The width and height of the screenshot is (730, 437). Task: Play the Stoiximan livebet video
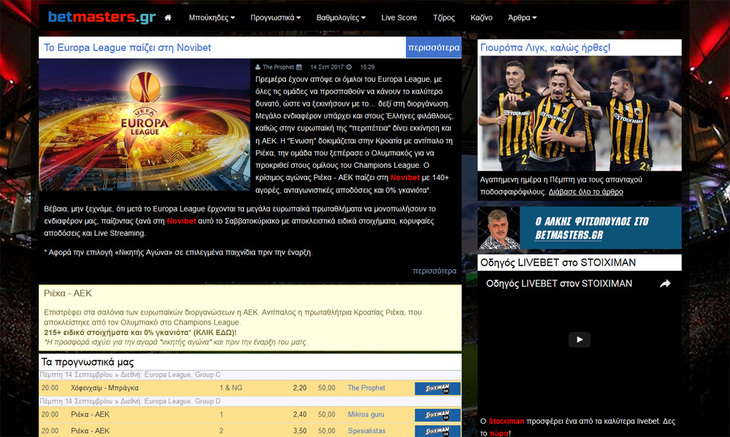[x=579, y=339]
